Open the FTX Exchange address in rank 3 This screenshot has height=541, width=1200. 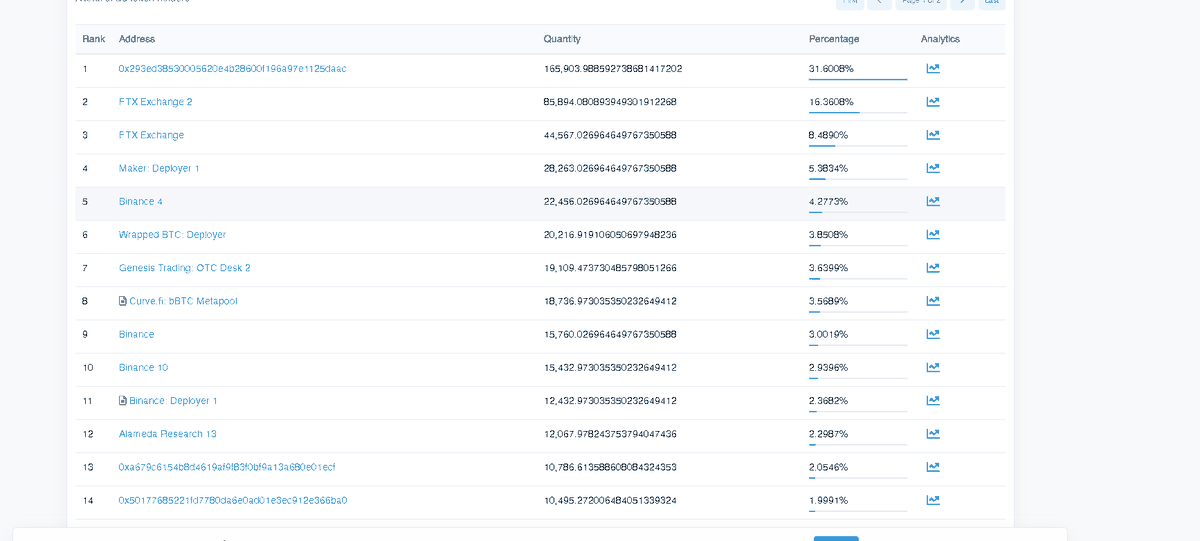pos(151,135)
